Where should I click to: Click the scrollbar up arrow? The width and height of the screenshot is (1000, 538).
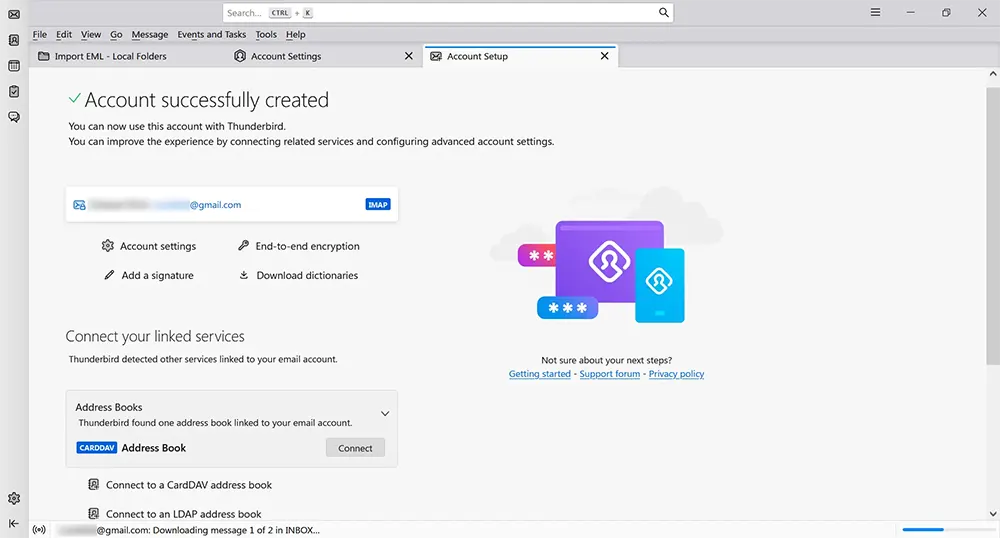click(x=992, y=74)
